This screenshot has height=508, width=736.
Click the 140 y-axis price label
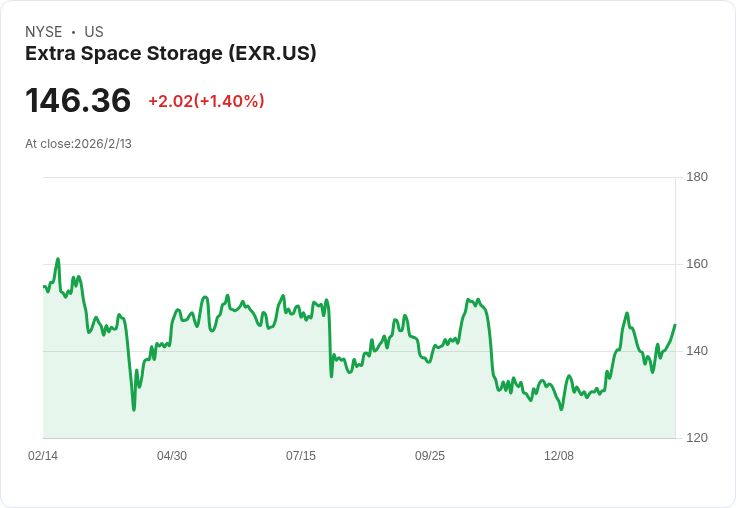(x=697, y=351)
